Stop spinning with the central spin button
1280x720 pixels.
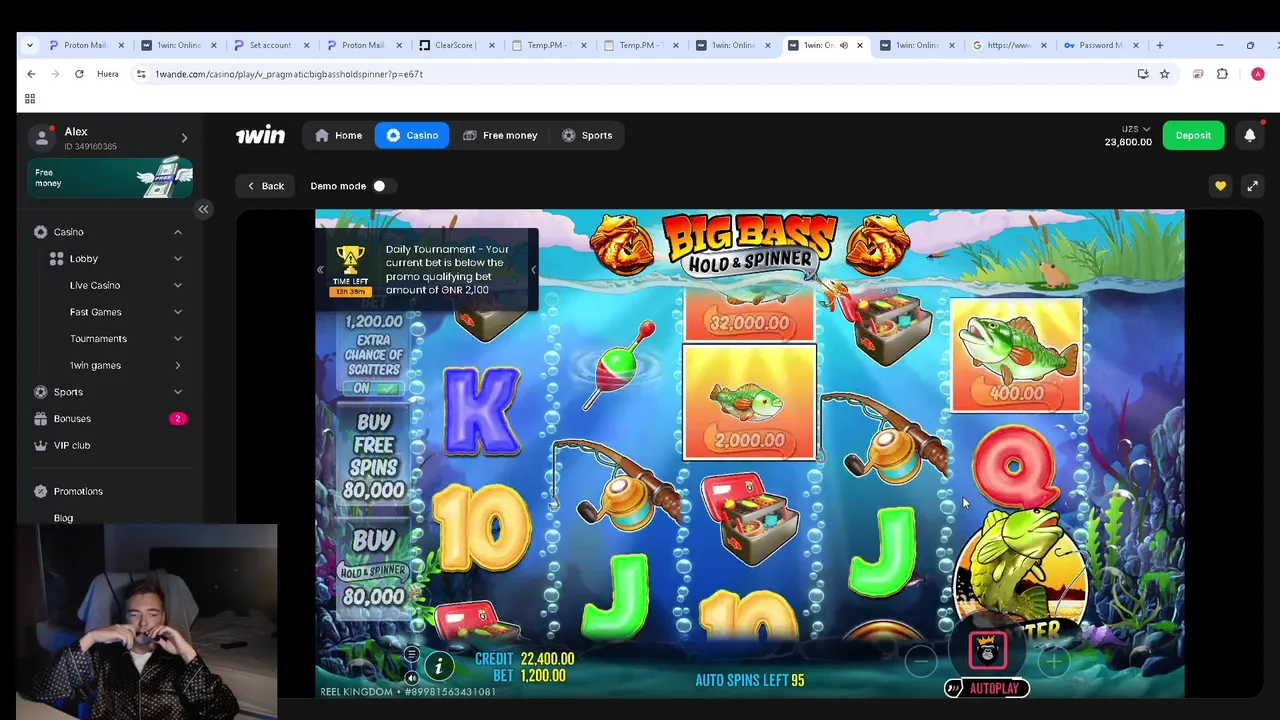point(987,651)
